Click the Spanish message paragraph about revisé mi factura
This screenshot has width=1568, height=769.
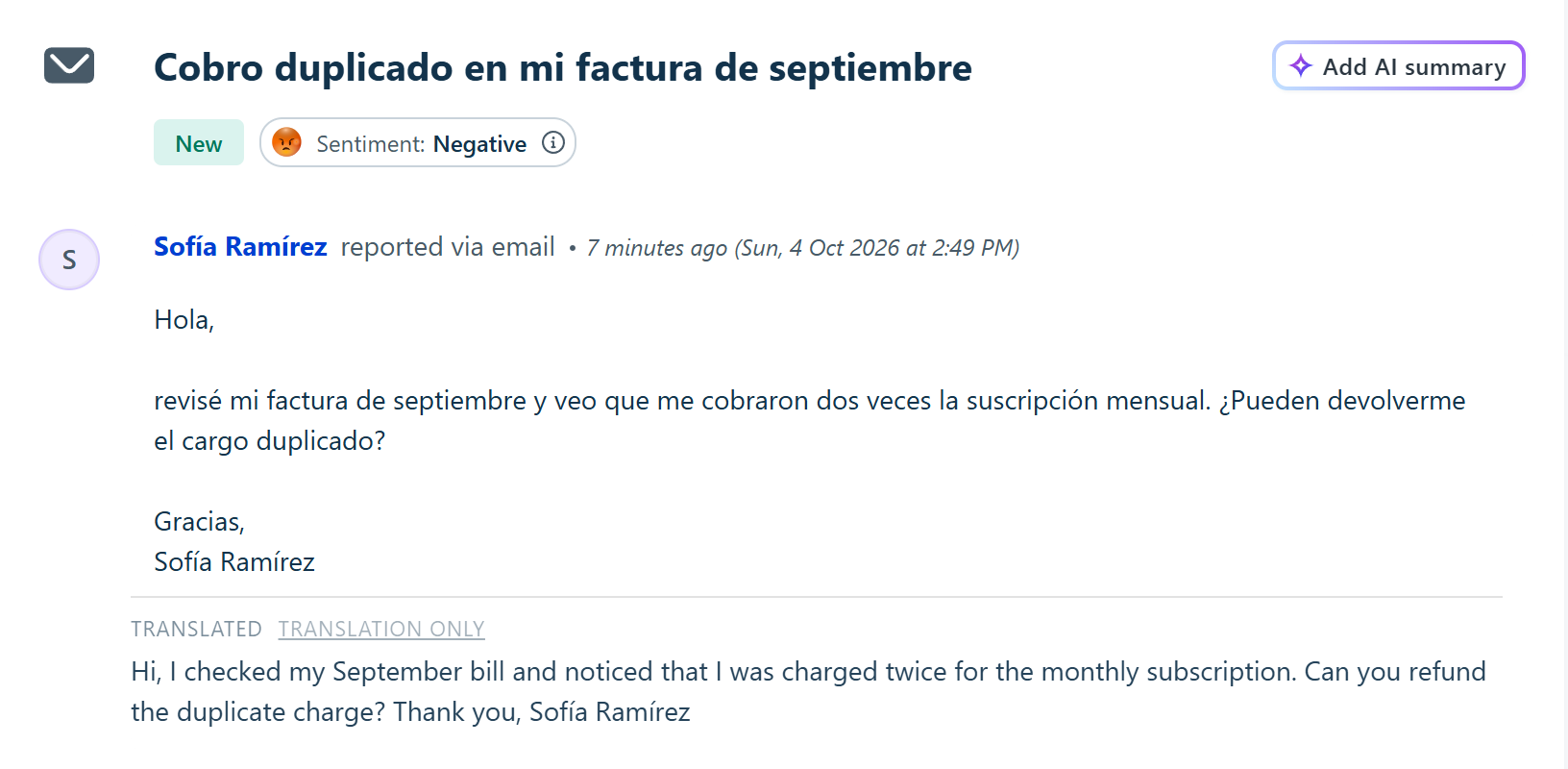point(810,420)
